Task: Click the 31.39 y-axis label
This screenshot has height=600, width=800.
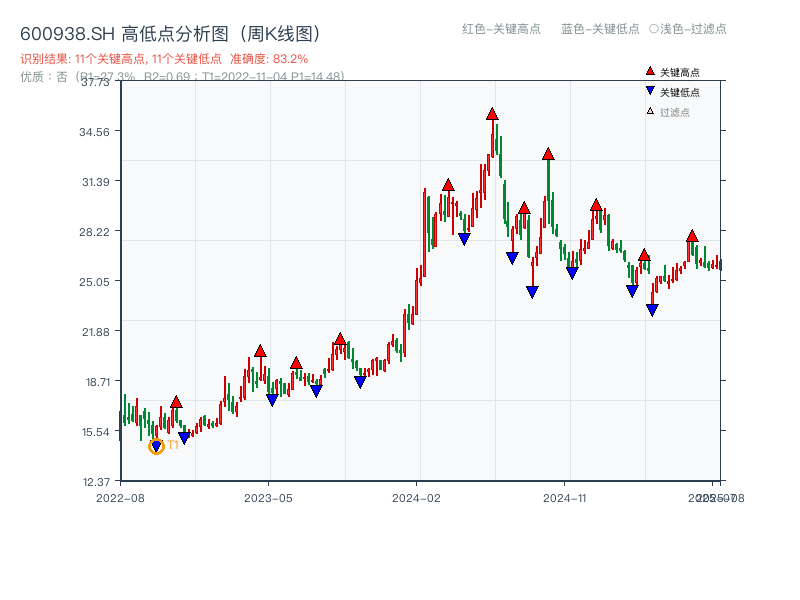Action: pyautogui.click(x=96, y=182)
